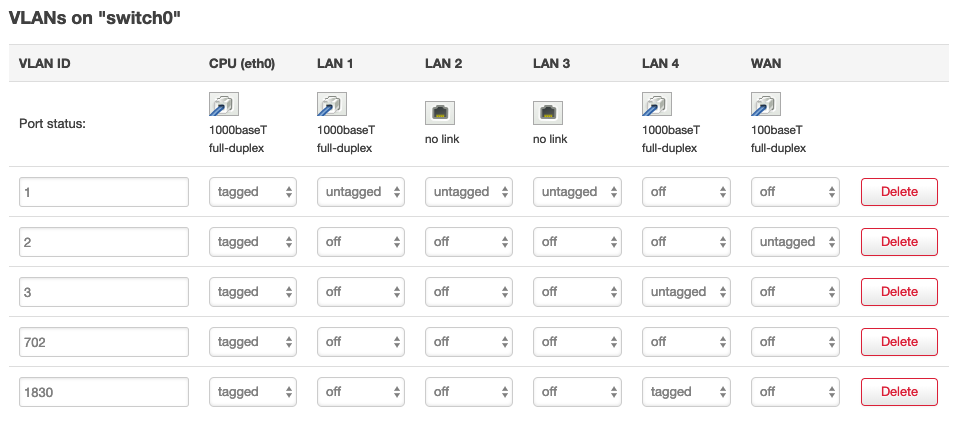Click the CPU (eth0) port status icon
The image size is (978, 430).
pos(224,105)
